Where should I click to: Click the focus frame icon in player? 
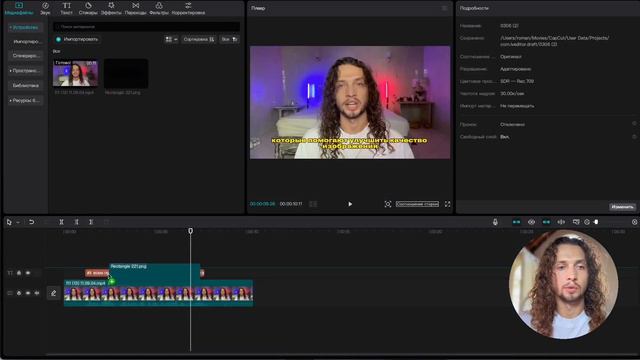point(388,204)
